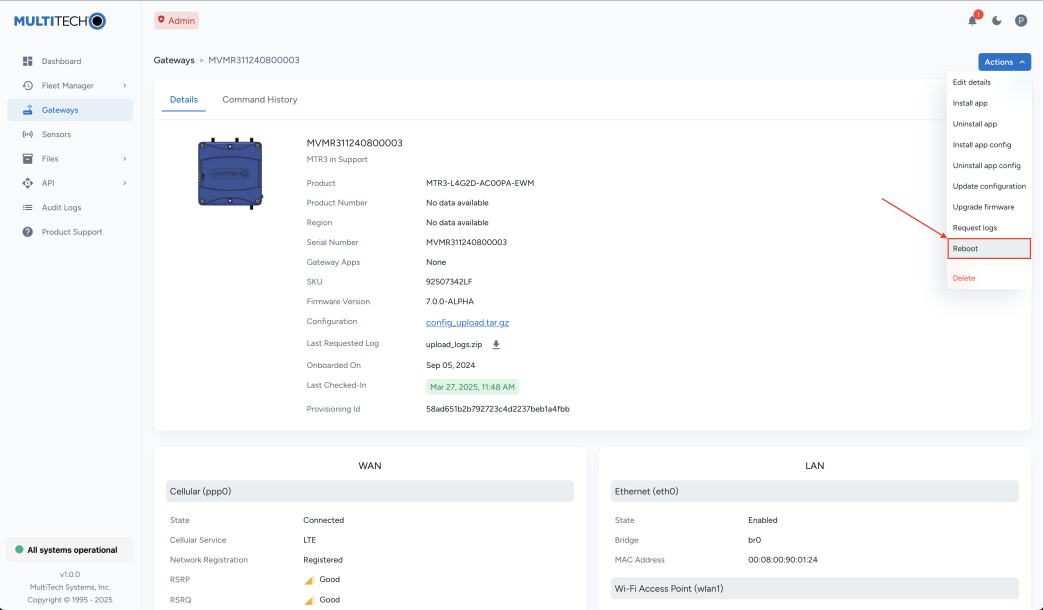Switch to the Command History tab
This screenshot has height=610, width=1043.
[259, 100]
